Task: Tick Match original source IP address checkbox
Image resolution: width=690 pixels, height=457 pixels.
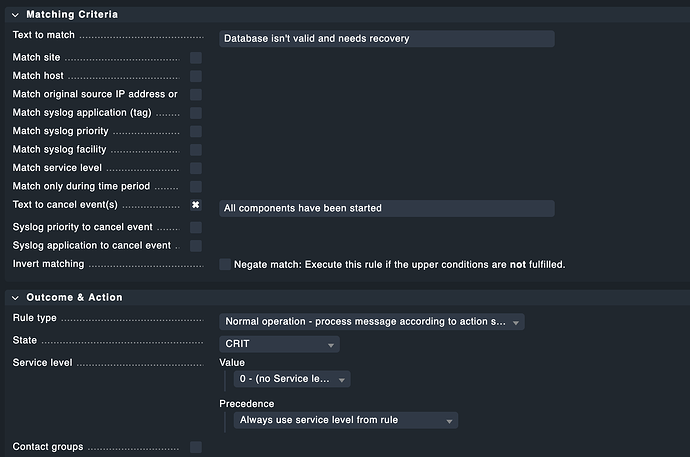Action: [x=196, y=94]
